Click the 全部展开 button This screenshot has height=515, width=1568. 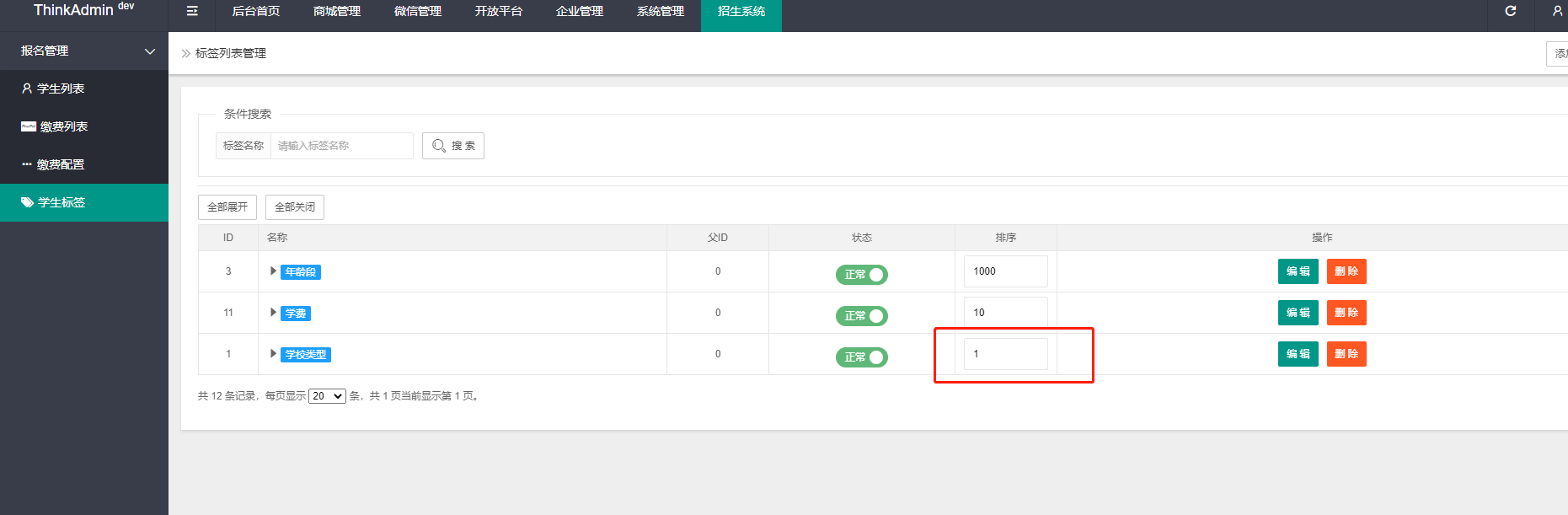click(227, 207)
